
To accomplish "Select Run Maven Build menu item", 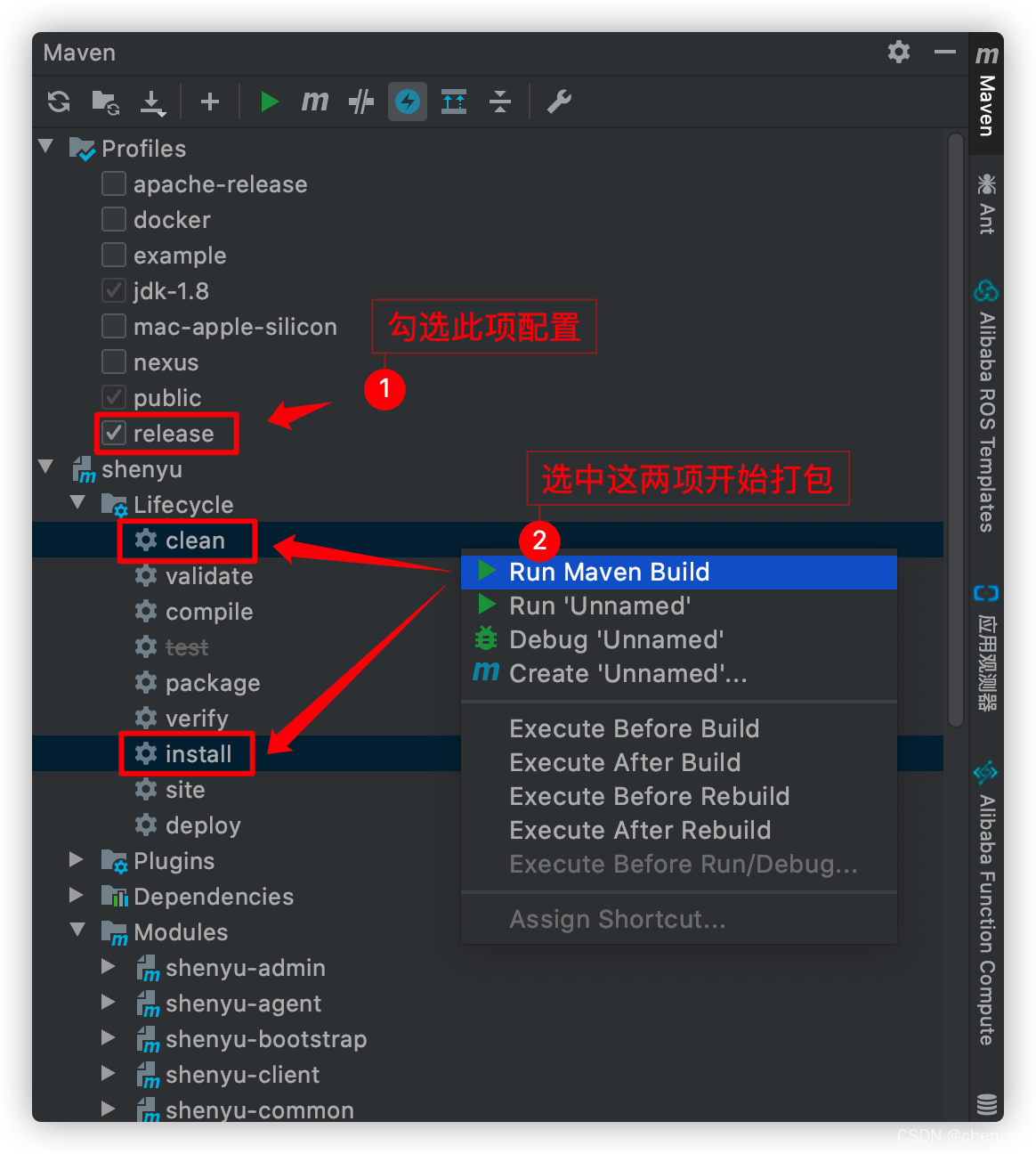I will (x=679, y=572).
